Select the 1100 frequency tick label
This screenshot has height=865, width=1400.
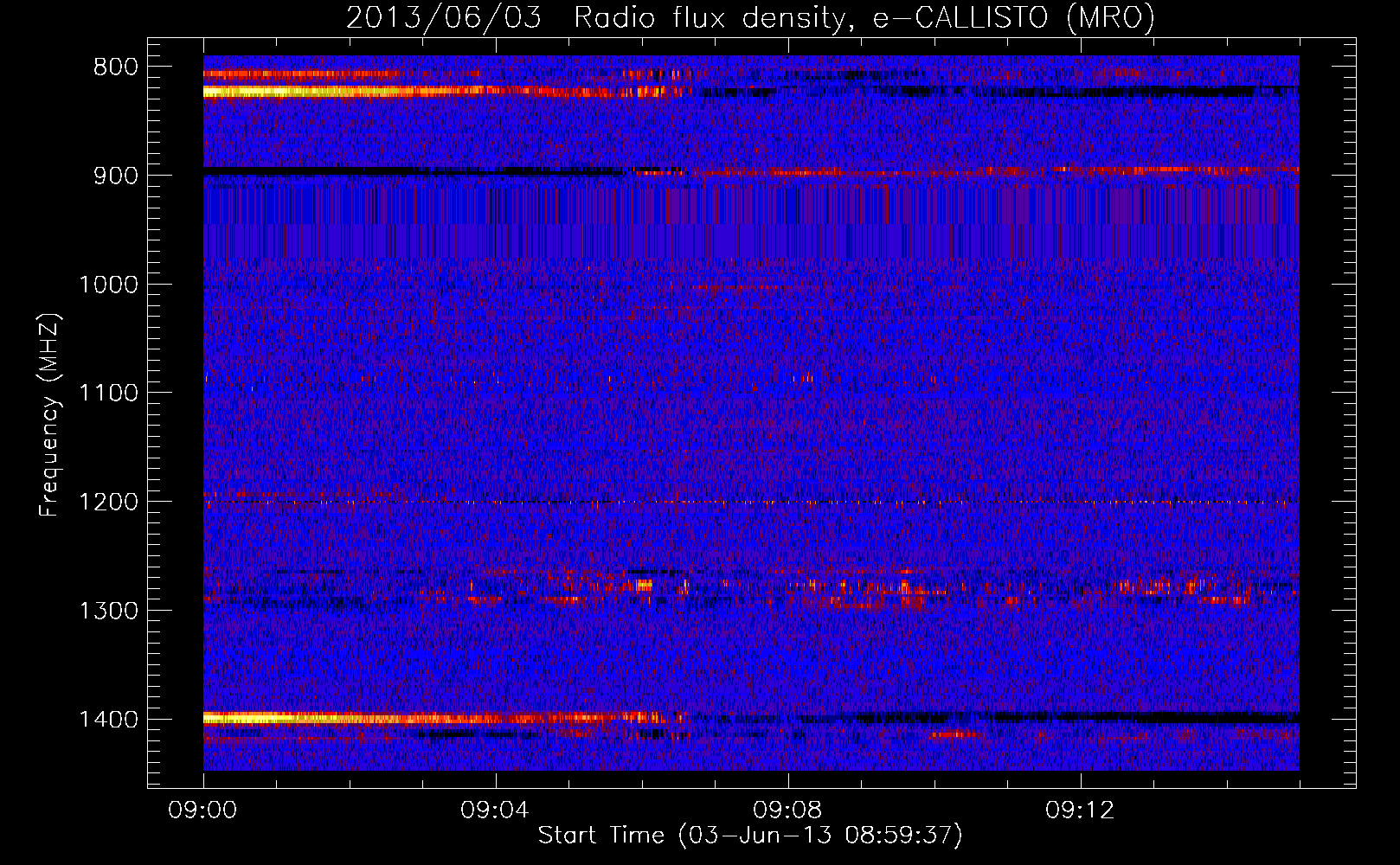coord(109,394)
